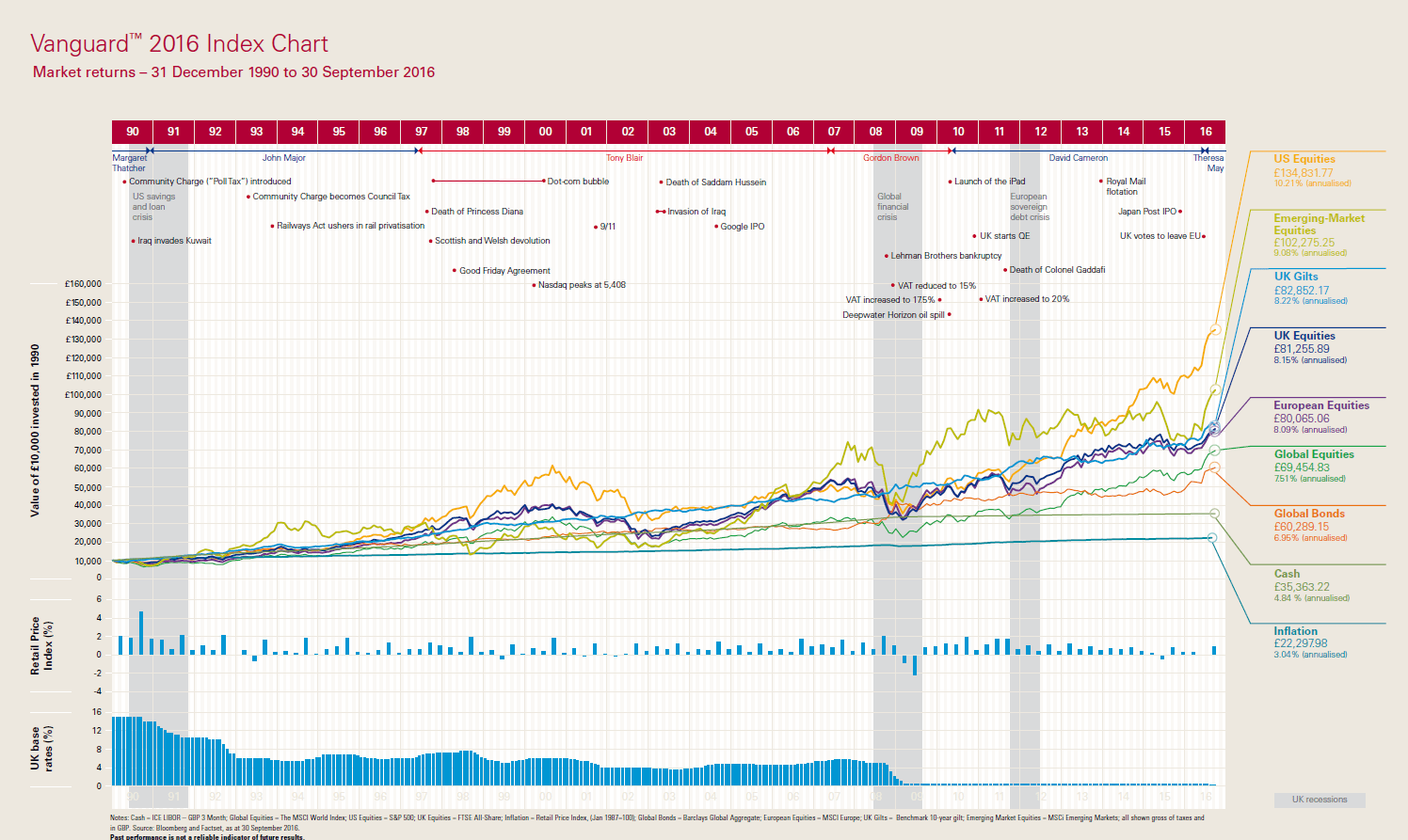Click the value £22,297.98 under Inflation
The image size is (1408, 840).
pos(1301,644)
